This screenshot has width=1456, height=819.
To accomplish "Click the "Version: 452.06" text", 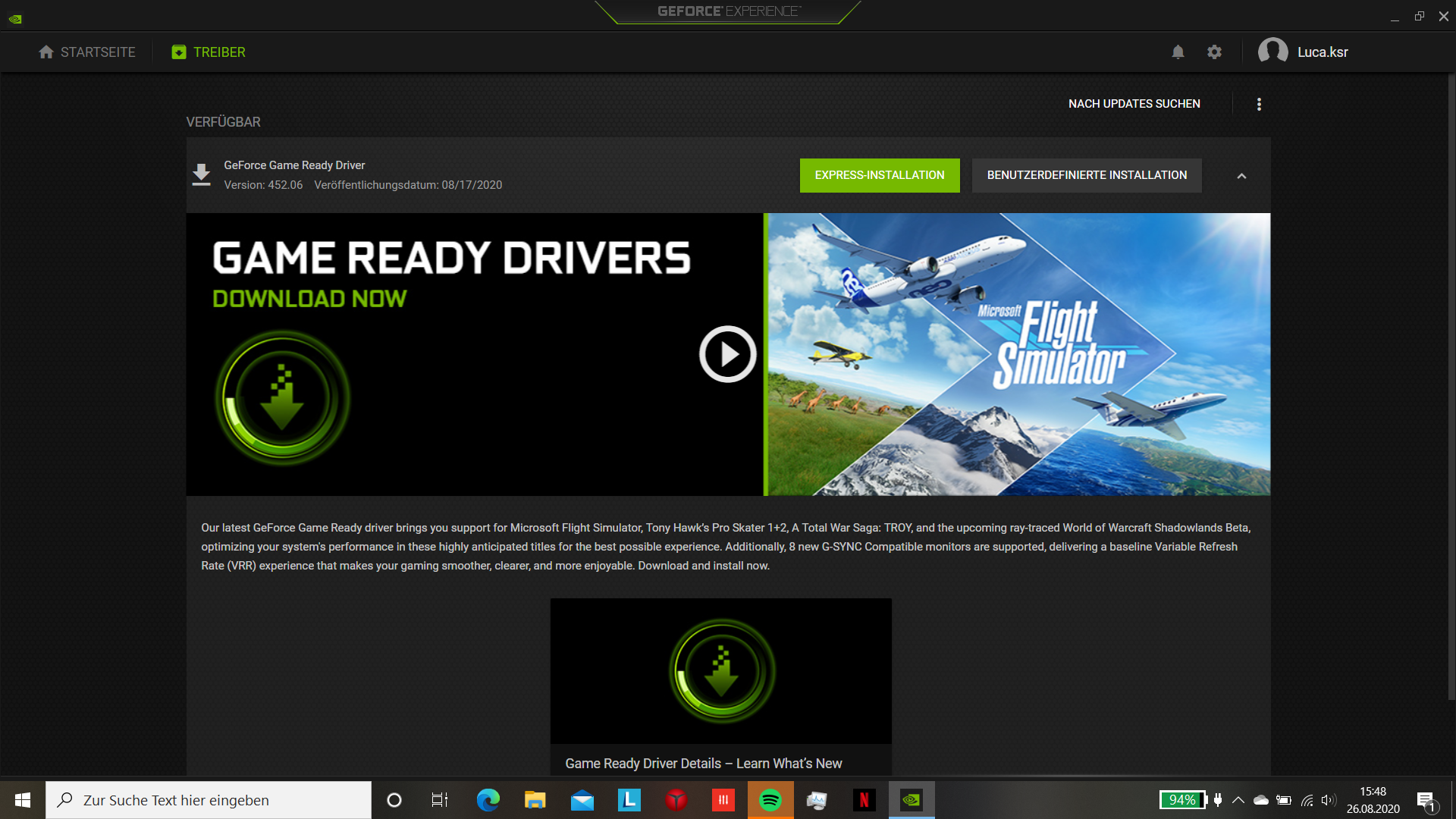I will tap(263, 185).
